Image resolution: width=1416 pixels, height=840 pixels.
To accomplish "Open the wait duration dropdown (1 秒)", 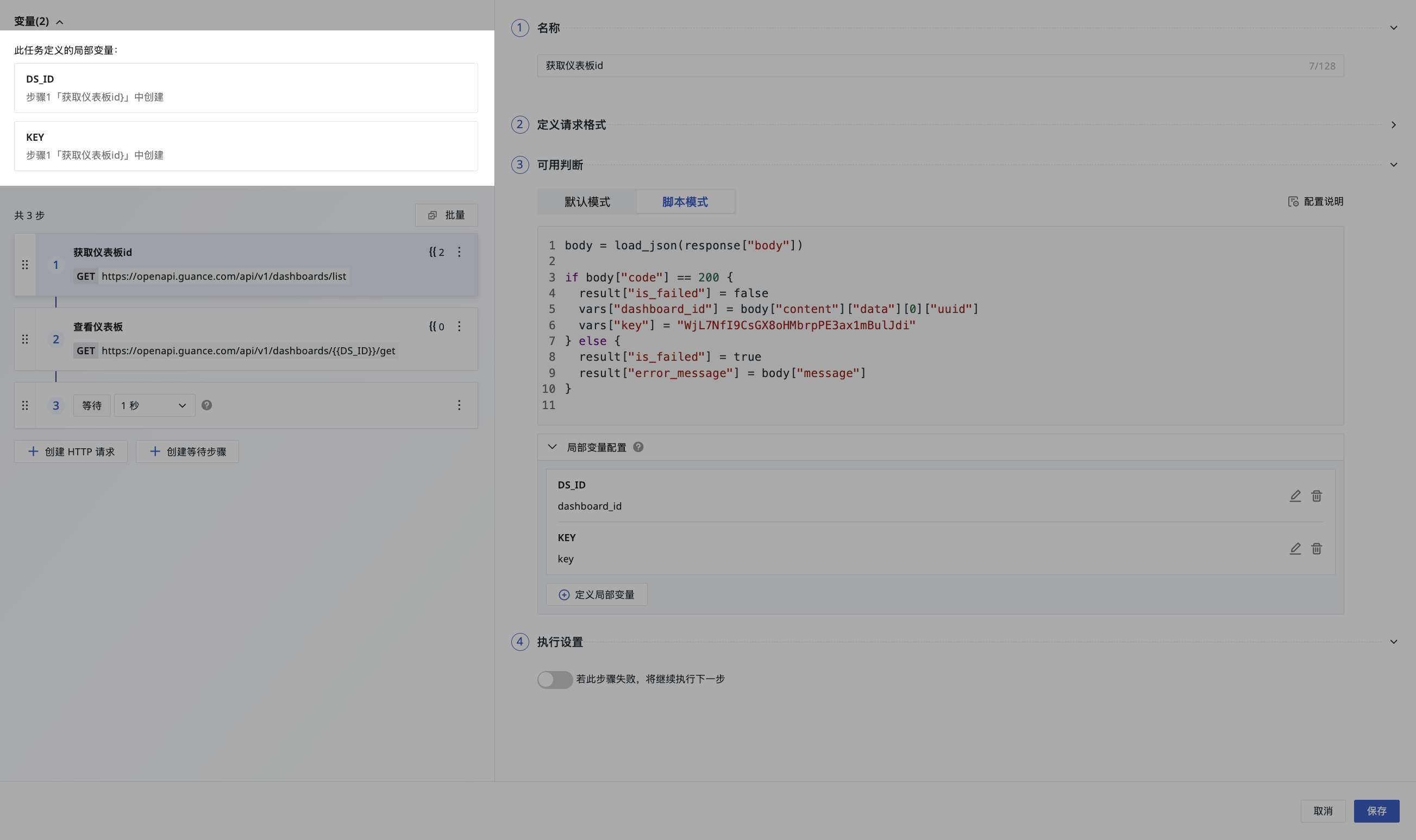I will (154, 405).
